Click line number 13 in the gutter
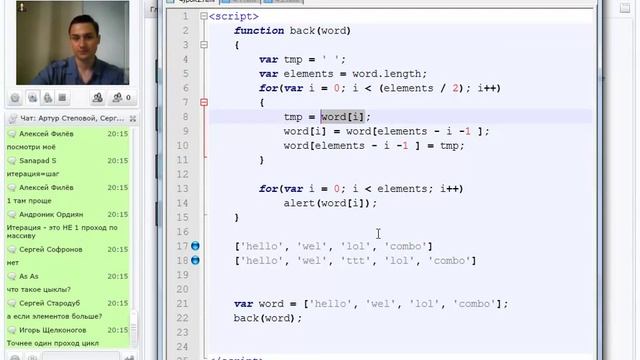The height and width of the screenshot is (360, 640). coord(182,189)
